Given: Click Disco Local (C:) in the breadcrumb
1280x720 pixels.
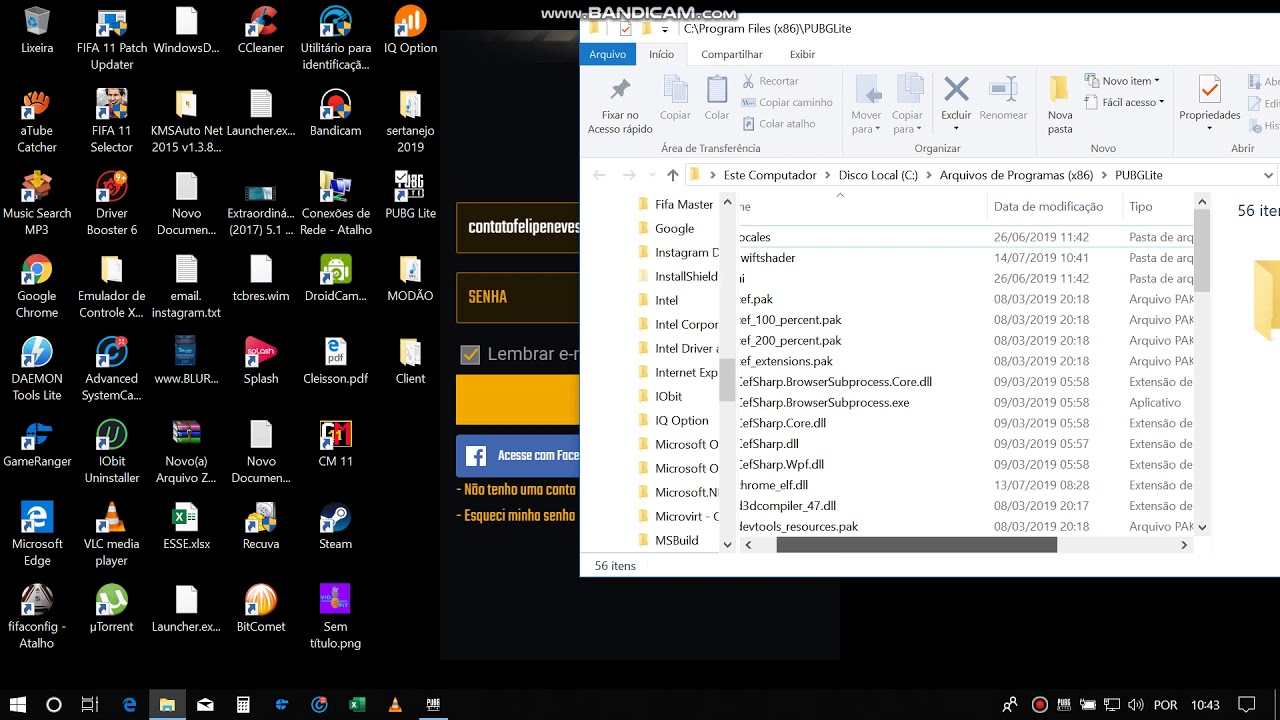Looking at the screenshot, I should [x=878, y=175].
